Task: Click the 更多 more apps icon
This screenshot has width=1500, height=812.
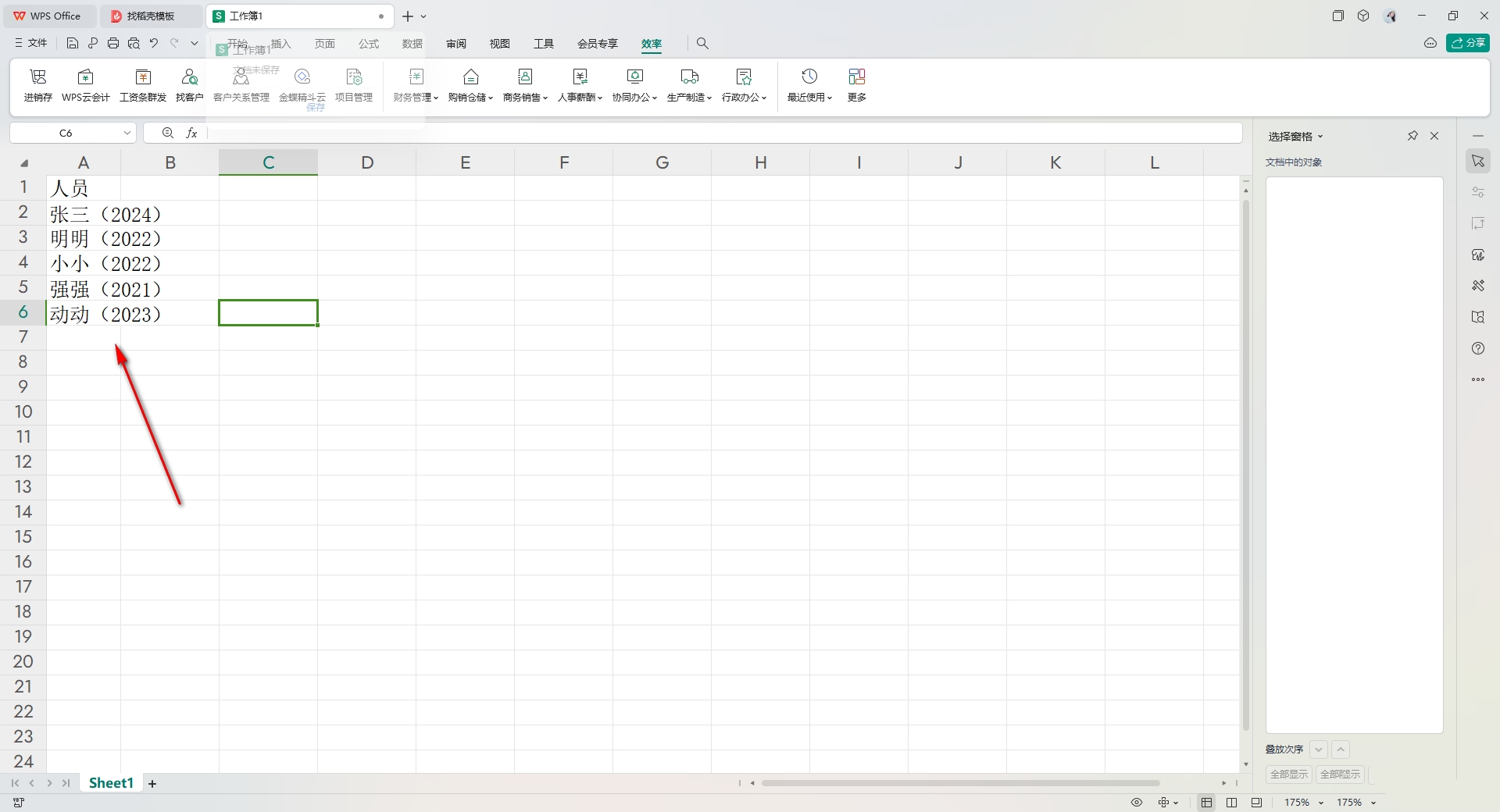Action: coord(857,85)
